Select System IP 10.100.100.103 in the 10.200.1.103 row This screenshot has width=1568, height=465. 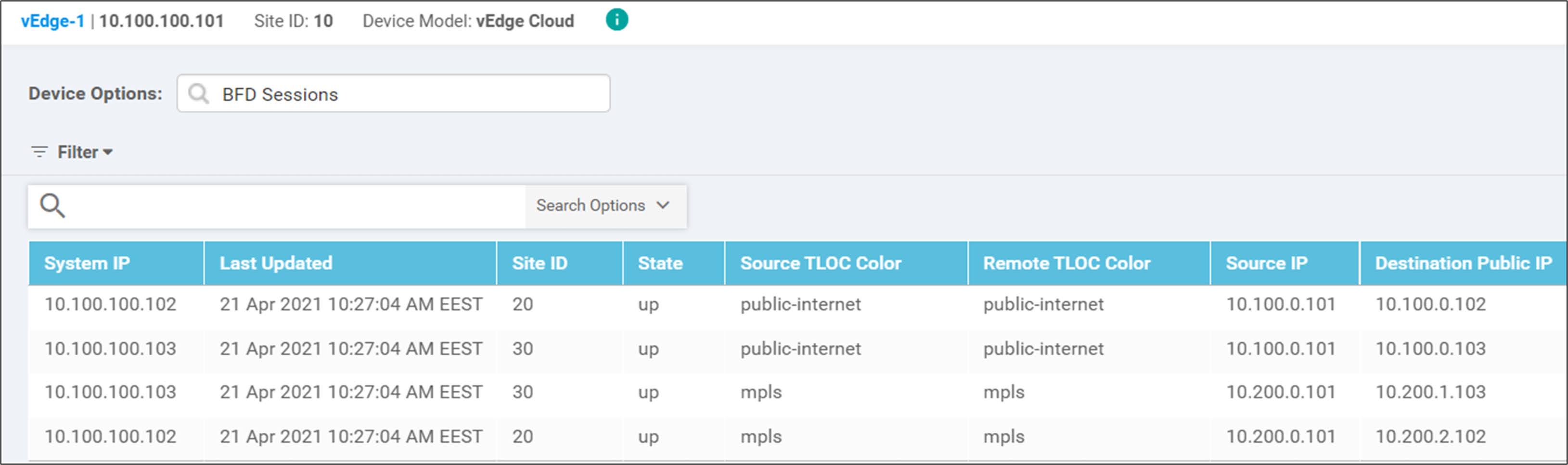[x=110, y=392]
